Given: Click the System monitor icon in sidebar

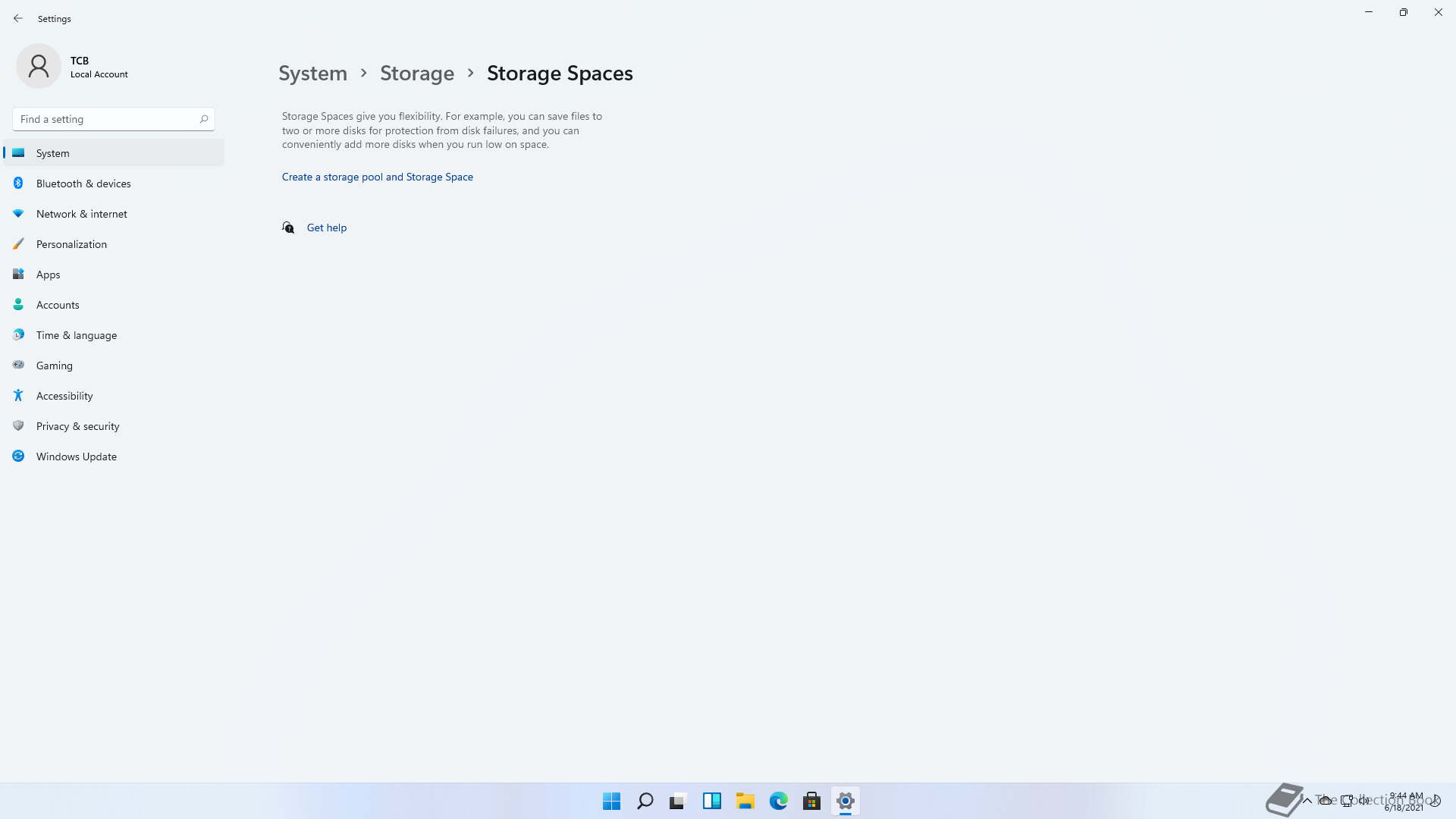Looking at the screenshot, I should click(18, 153).
